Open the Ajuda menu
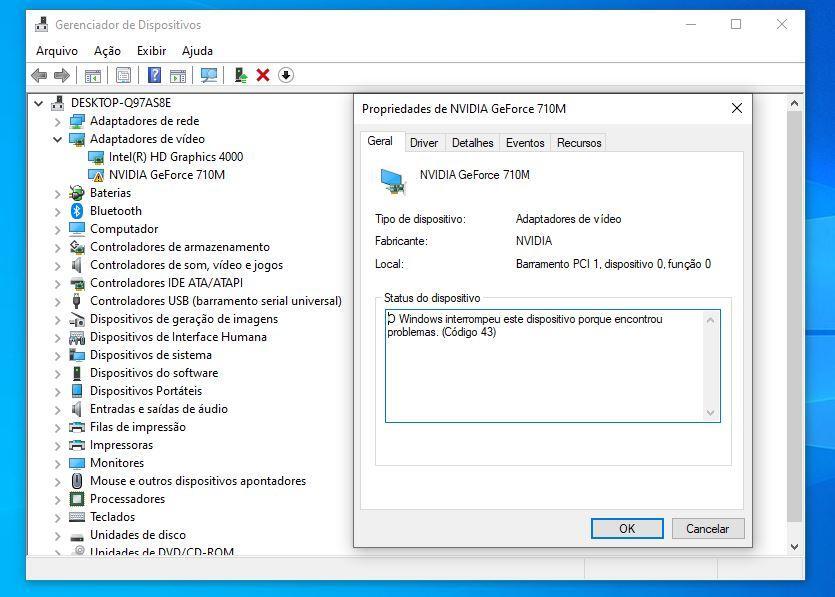 pos(198,51)
